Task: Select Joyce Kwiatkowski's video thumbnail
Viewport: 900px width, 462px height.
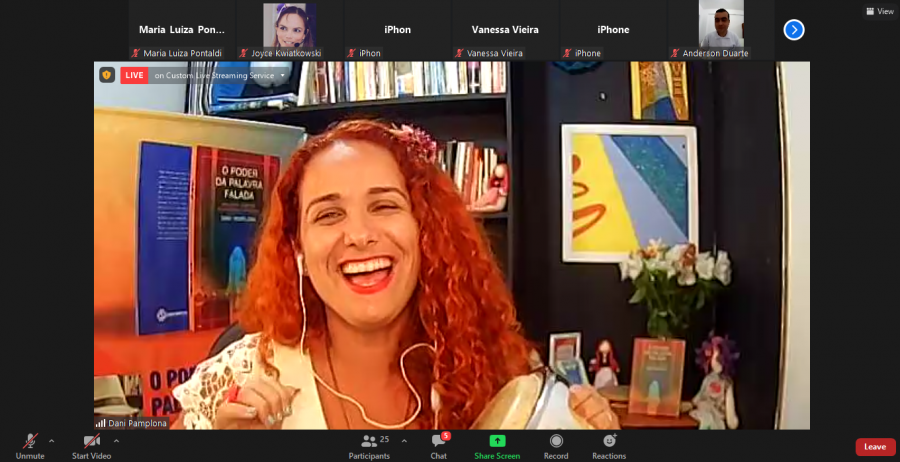Action: pos(289,26)
